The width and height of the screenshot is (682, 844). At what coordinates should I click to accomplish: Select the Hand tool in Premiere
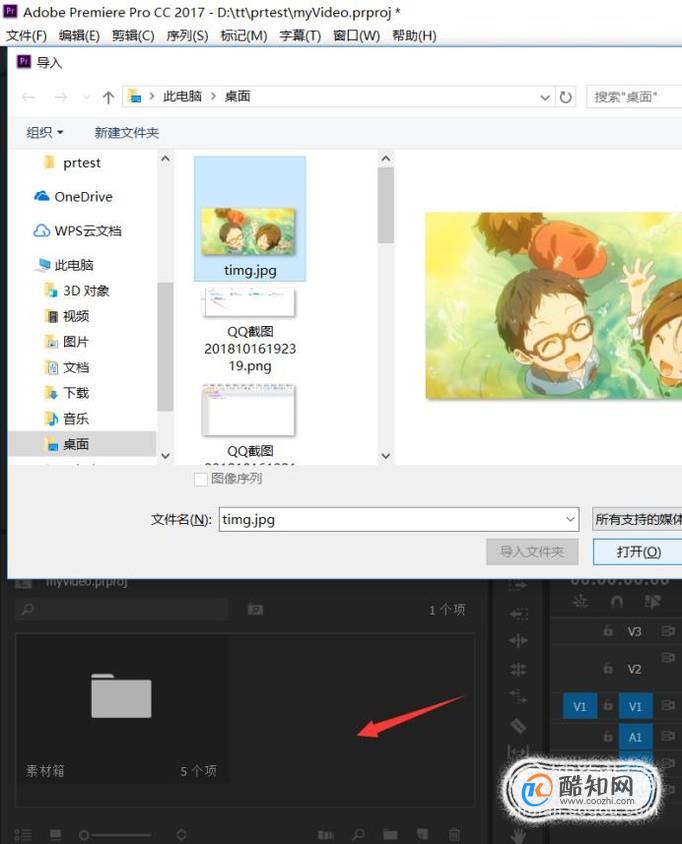[x=518, y=836]
